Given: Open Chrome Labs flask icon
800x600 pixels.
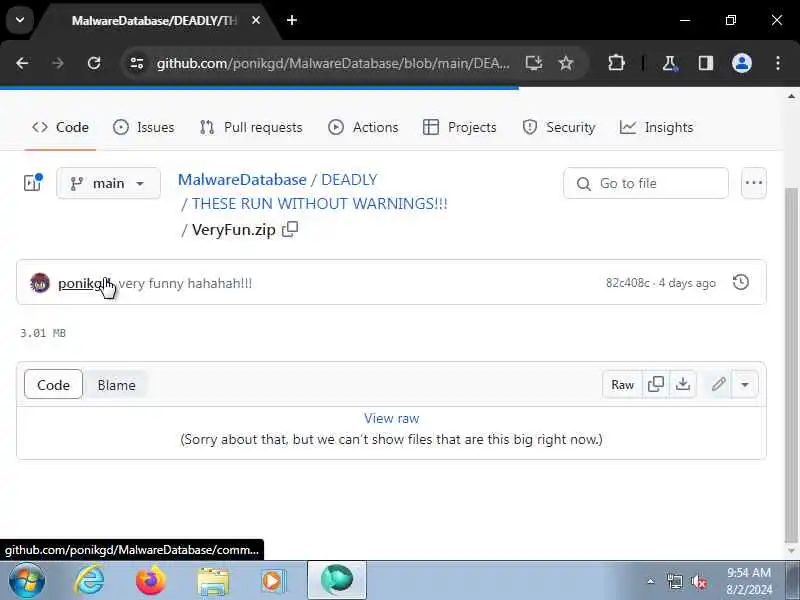Looking at the screenshot, I should click(x=669, y=63).
